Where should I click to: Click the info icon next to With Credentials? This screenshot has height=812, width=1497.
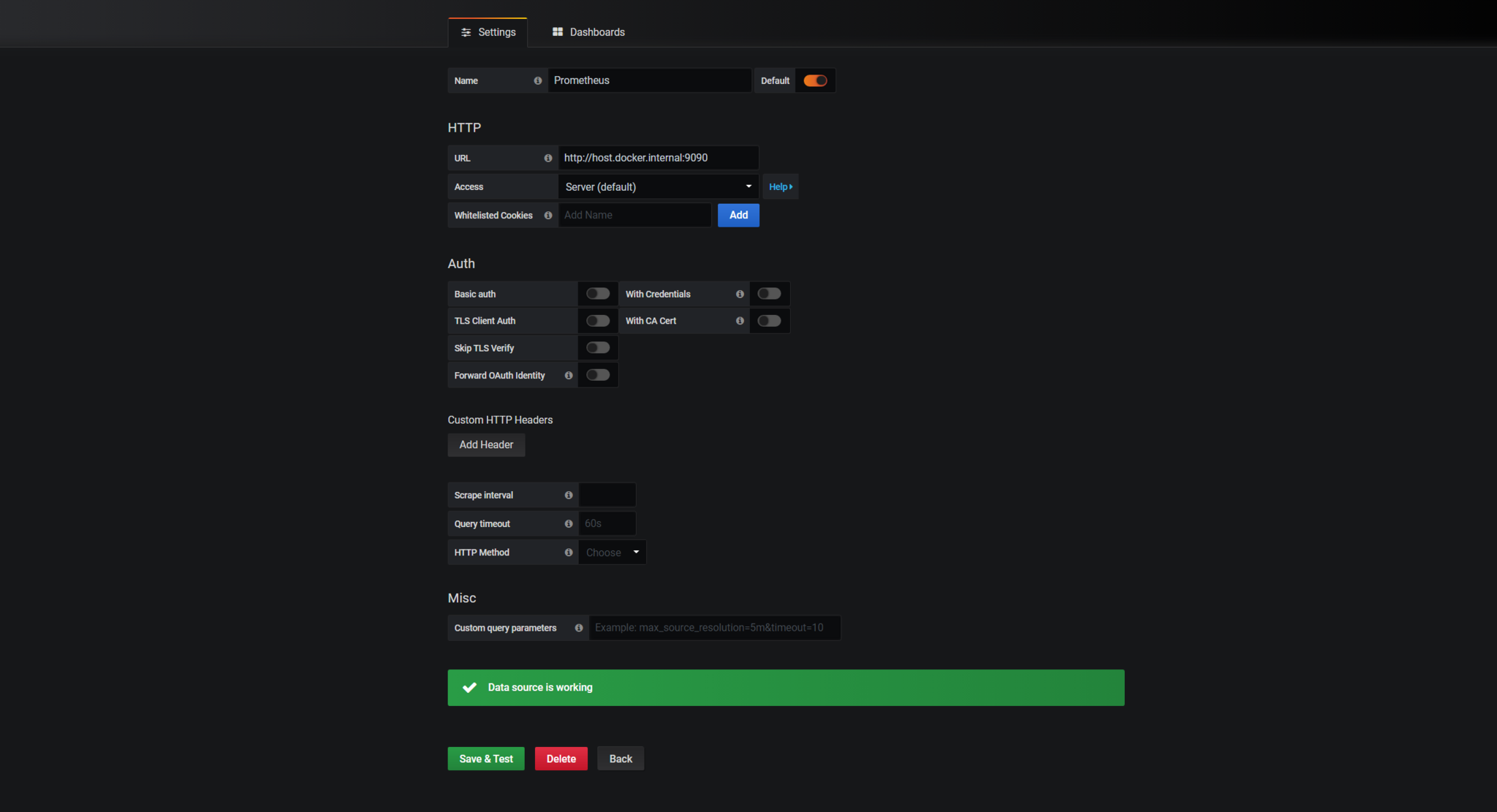click(x=740, y=294)
